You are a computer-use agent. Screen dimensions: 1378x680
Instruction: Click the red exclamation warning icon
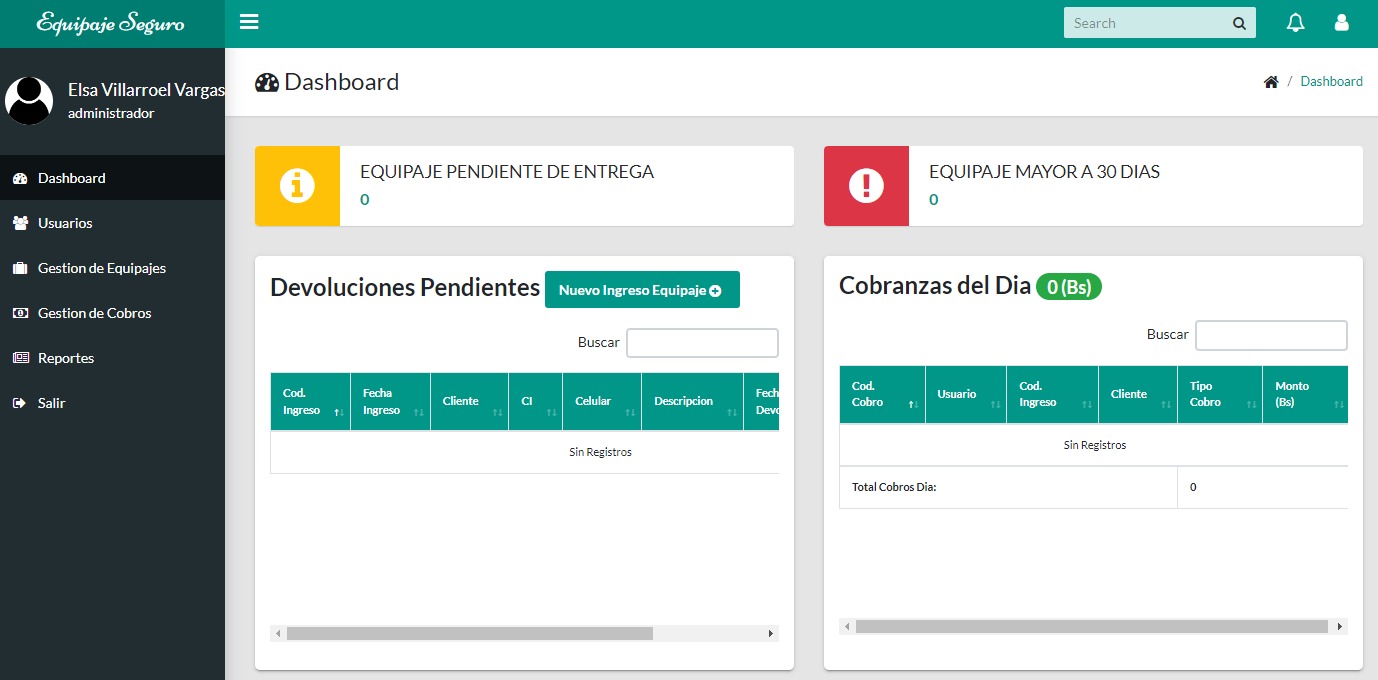[866, 186]
